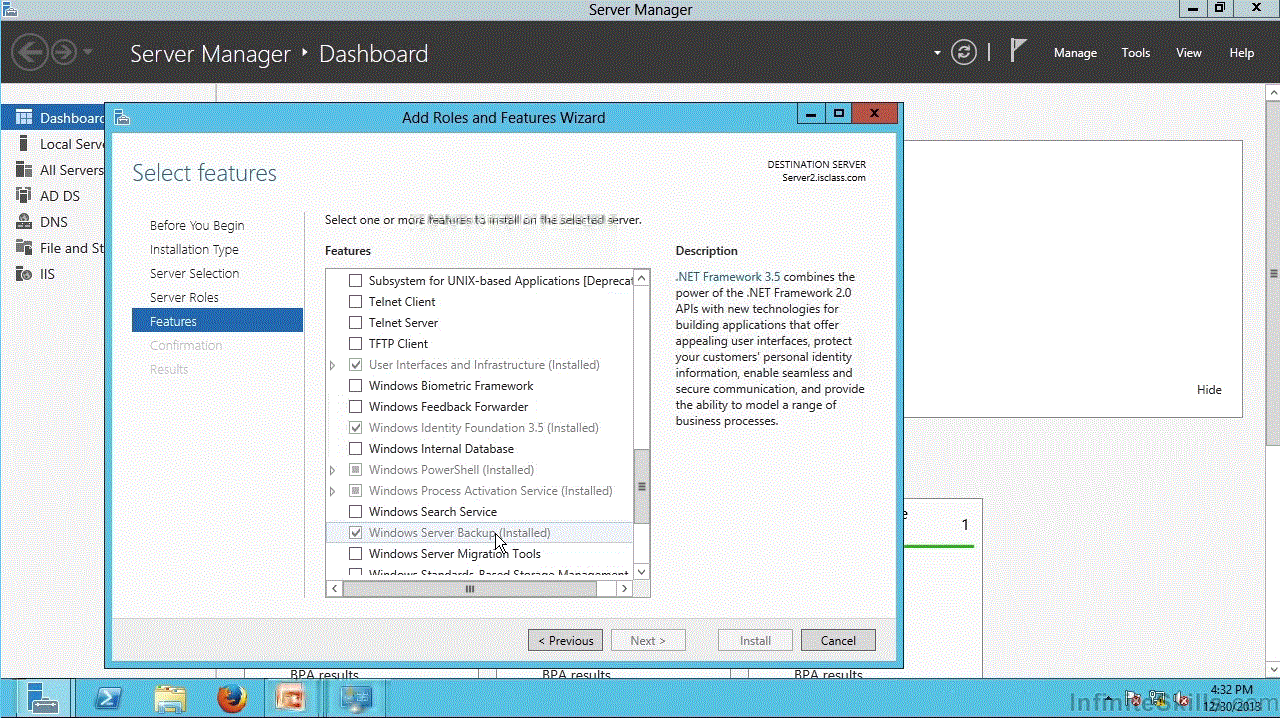Open the dropdown arrow beside Refresh icon
This screenshot has height=718, width=1280.
[937, 53]
